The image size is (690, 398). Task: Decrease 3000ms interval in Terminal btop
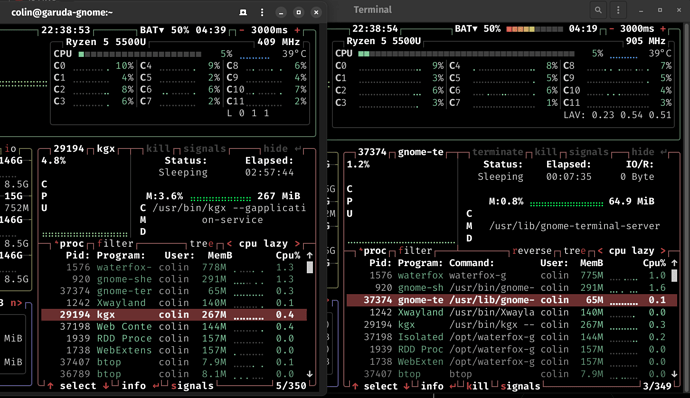point(611,29)
